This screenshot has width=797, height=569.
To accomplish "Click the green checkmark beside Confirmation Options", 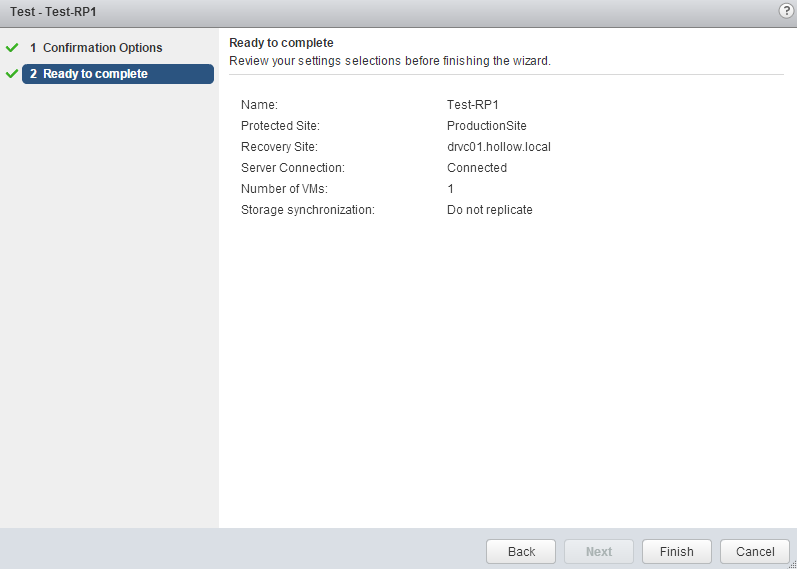I will [x=12, y=48].
